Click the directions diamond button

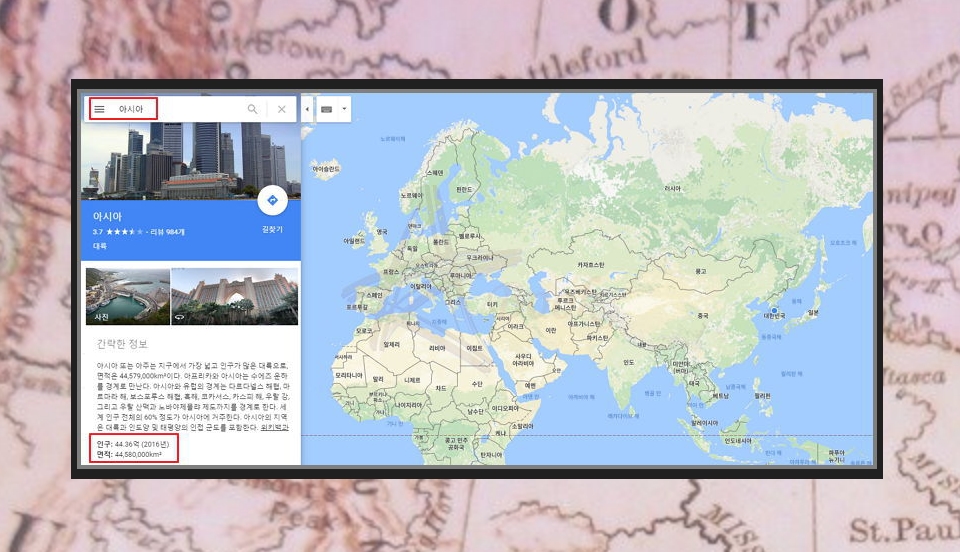(x=272, y=200)
